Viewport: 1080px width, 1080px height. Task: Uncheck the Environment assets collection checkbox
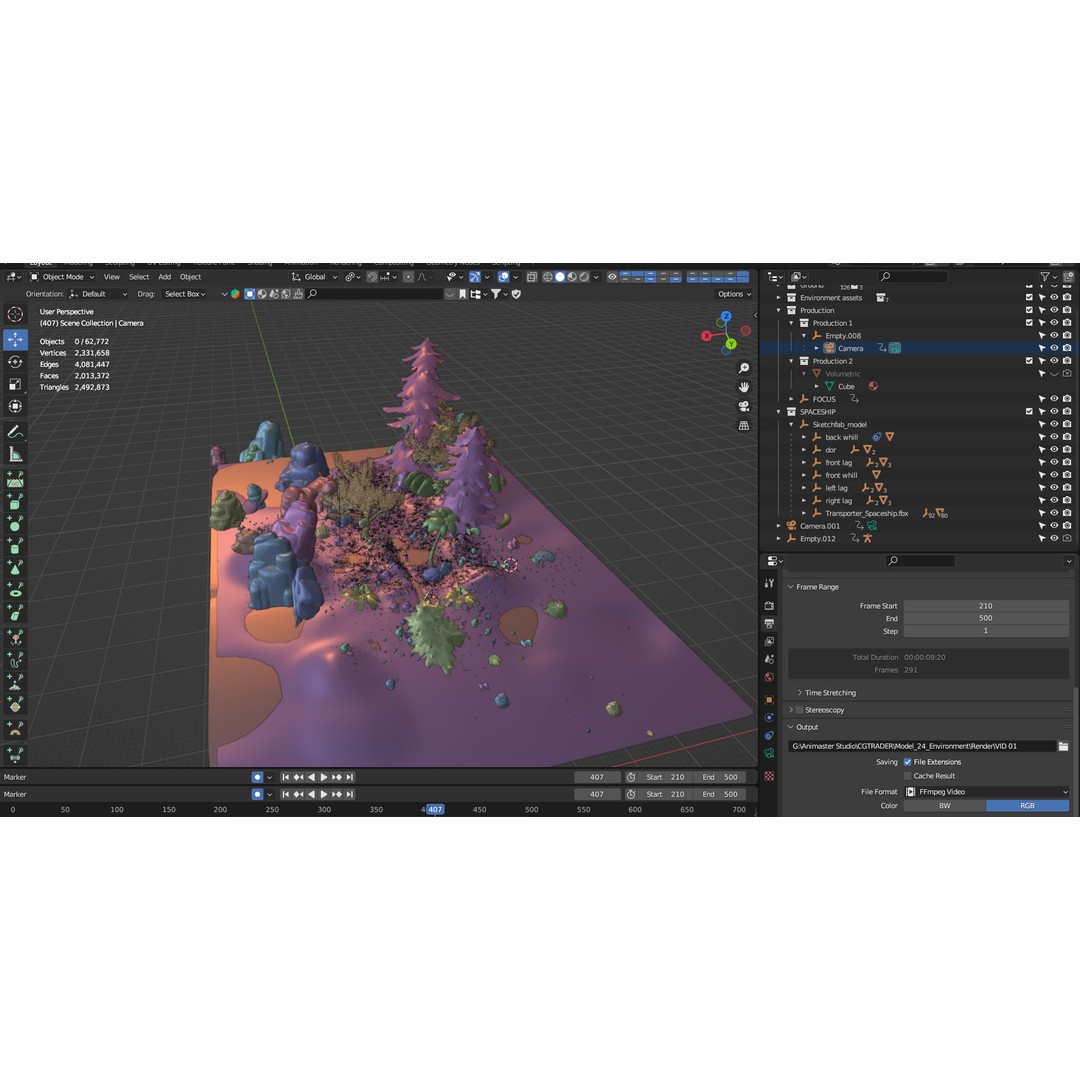pyautogui.click(x=1029, y=298)
